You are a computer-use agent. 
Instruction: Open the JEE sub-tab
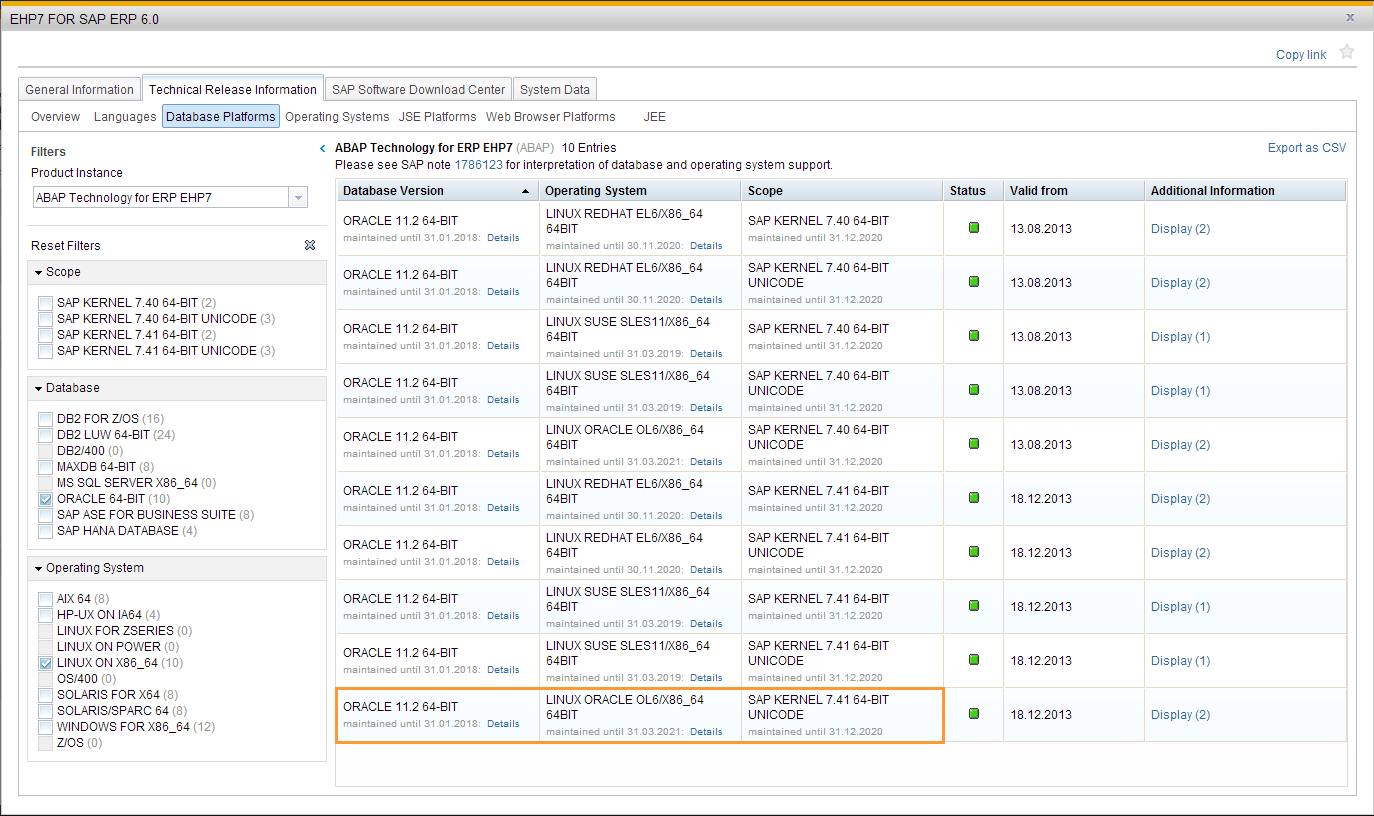pos(655,117)
